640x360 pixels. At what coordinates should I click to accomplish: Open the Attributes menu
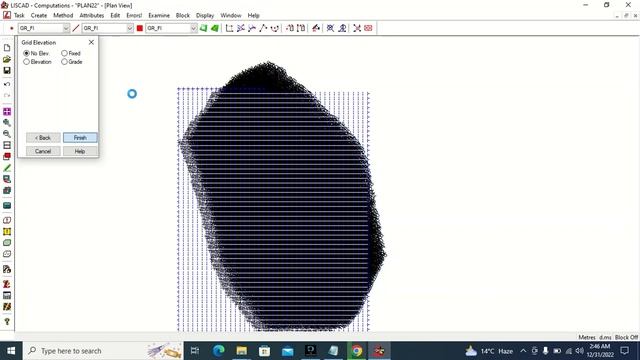click(x=92, y=15)
